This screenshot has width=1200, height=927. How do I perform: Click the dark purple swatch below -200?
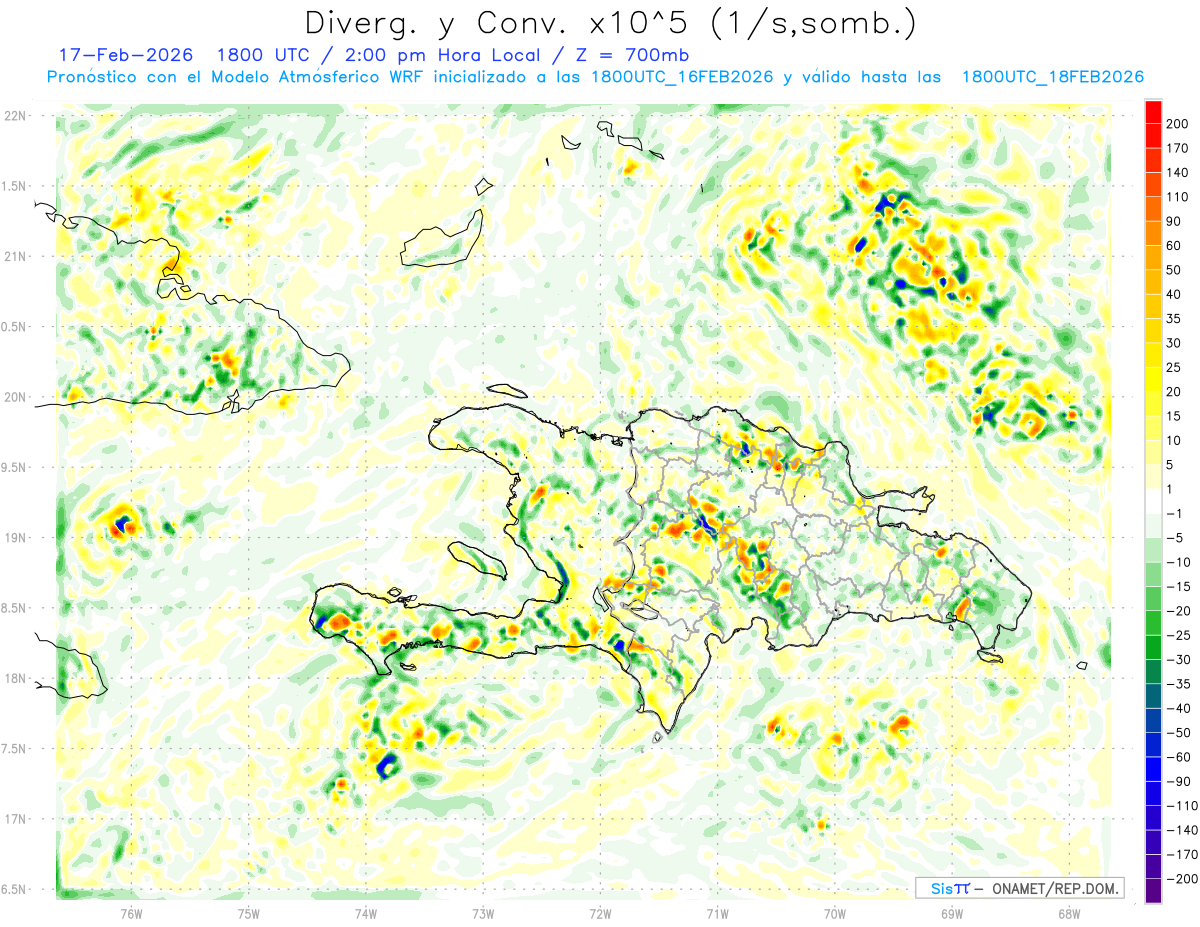1153,891
